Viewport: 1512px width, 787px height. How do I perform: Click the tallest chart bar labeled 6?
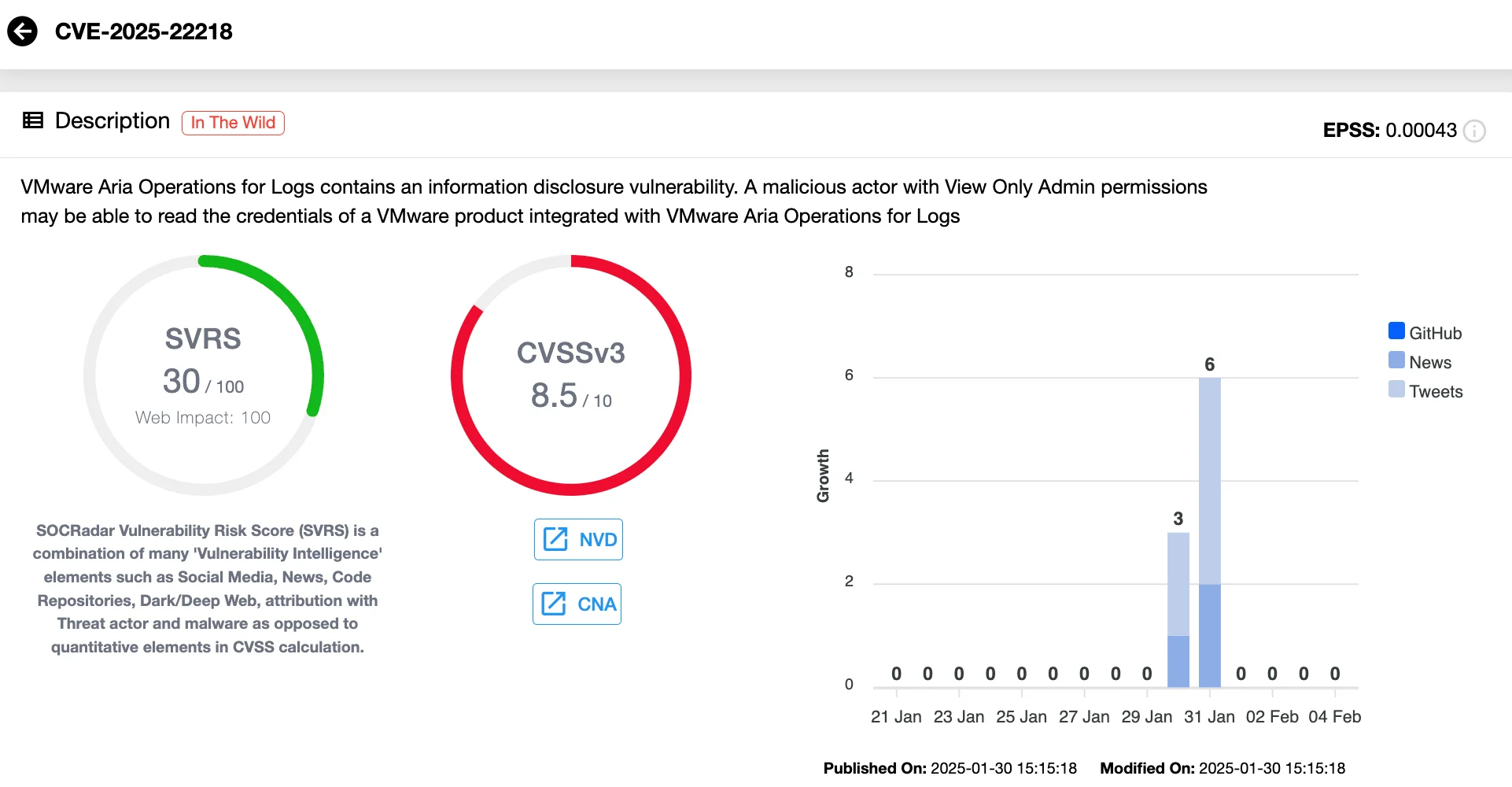(x=1210, y=532)
